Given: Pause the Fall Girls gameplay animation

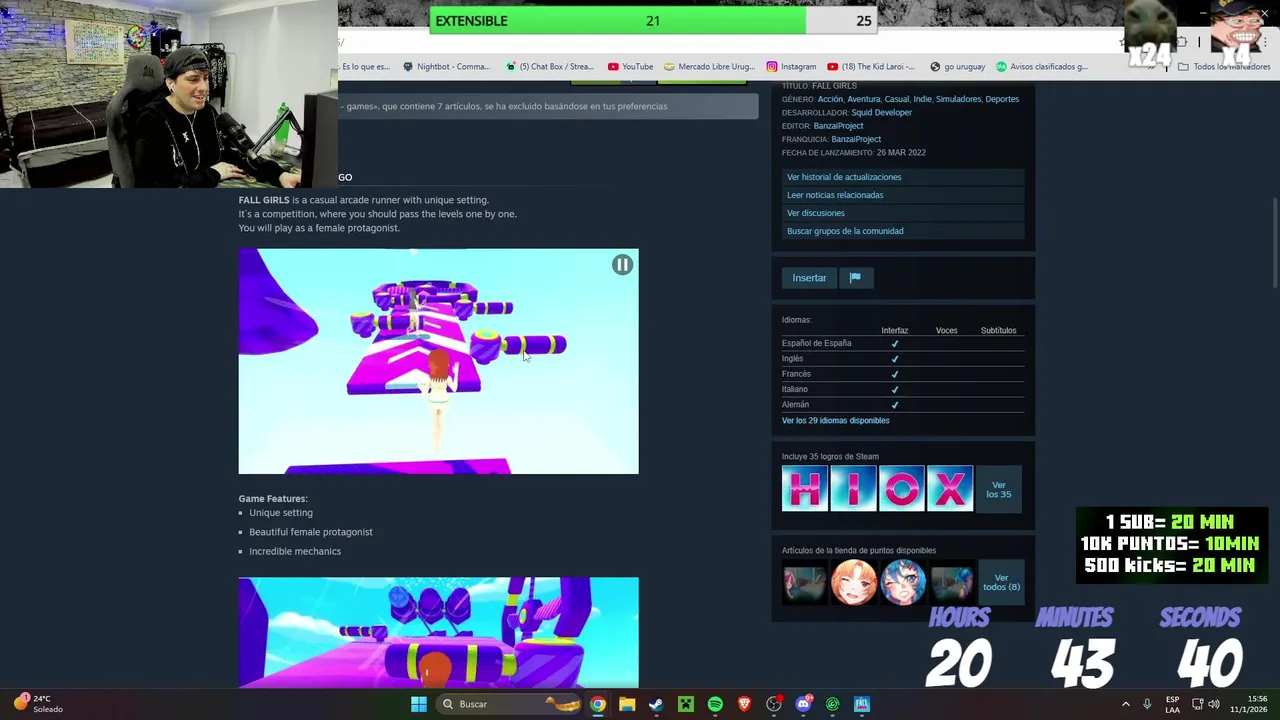Looking at the screenshot, I should pyautogui.click(x=622, y=264).
